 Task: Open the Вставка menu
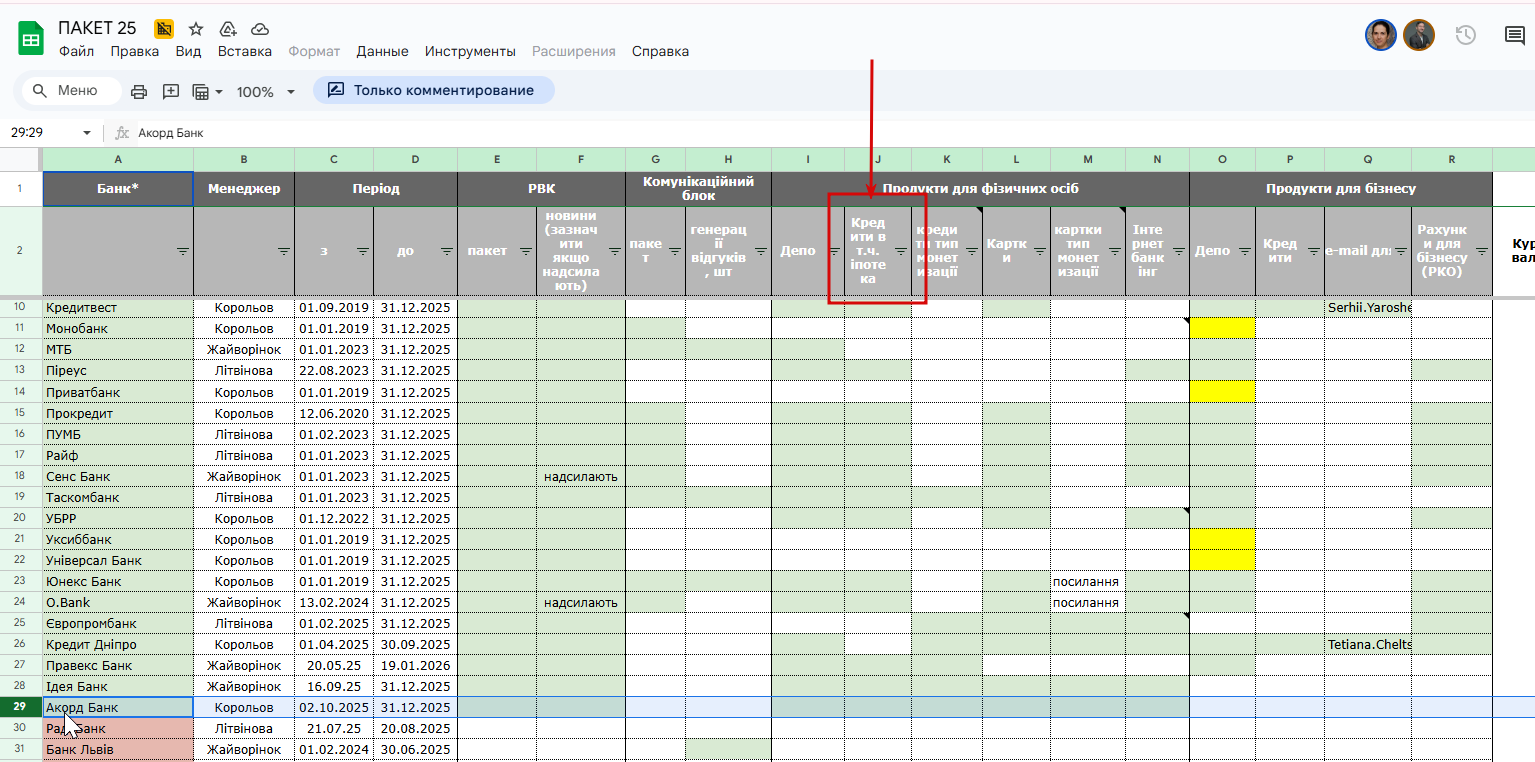245,51
